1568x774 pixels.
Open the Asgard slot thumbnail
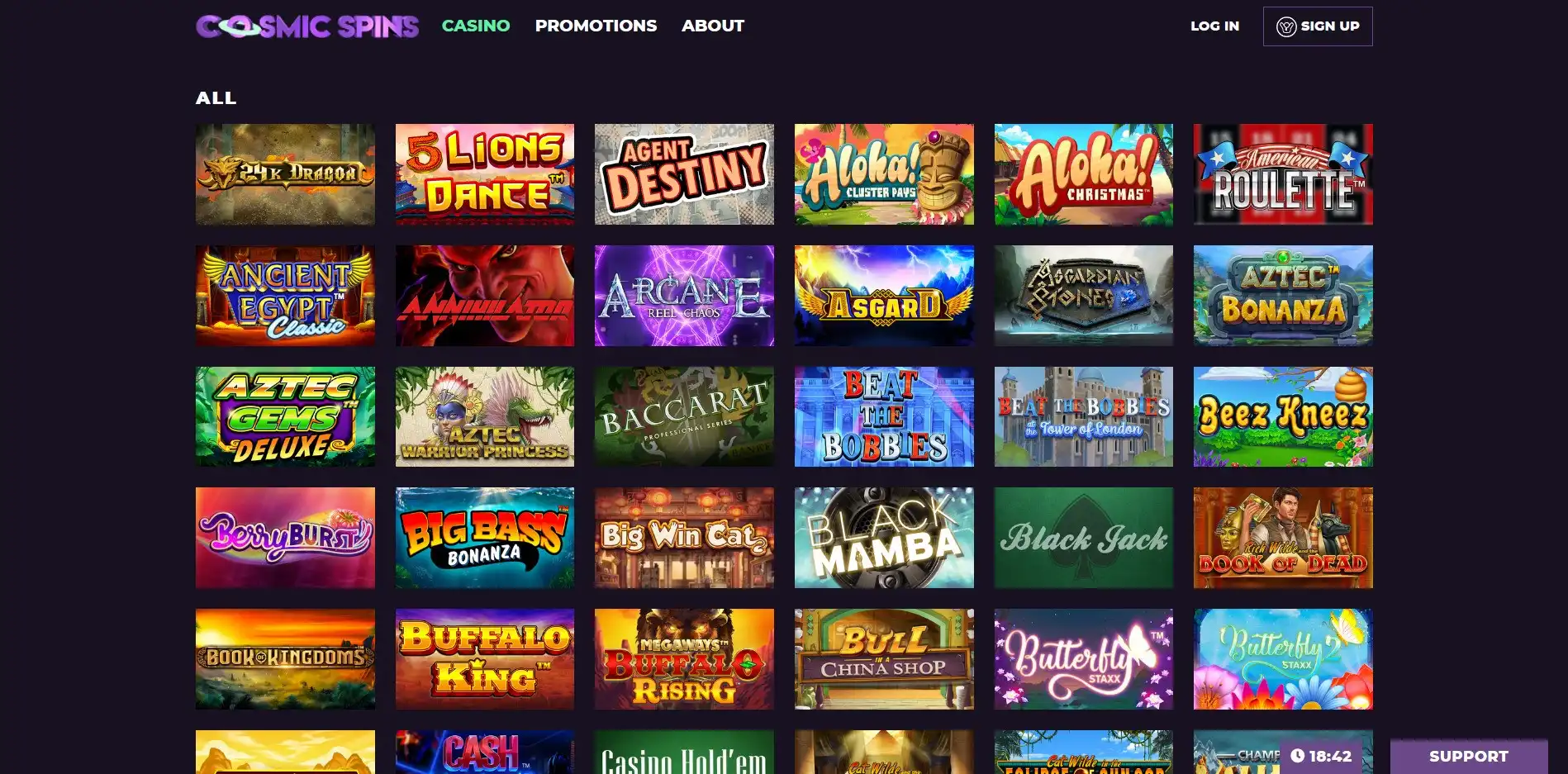pyautogui.click(x=884, y=296)
